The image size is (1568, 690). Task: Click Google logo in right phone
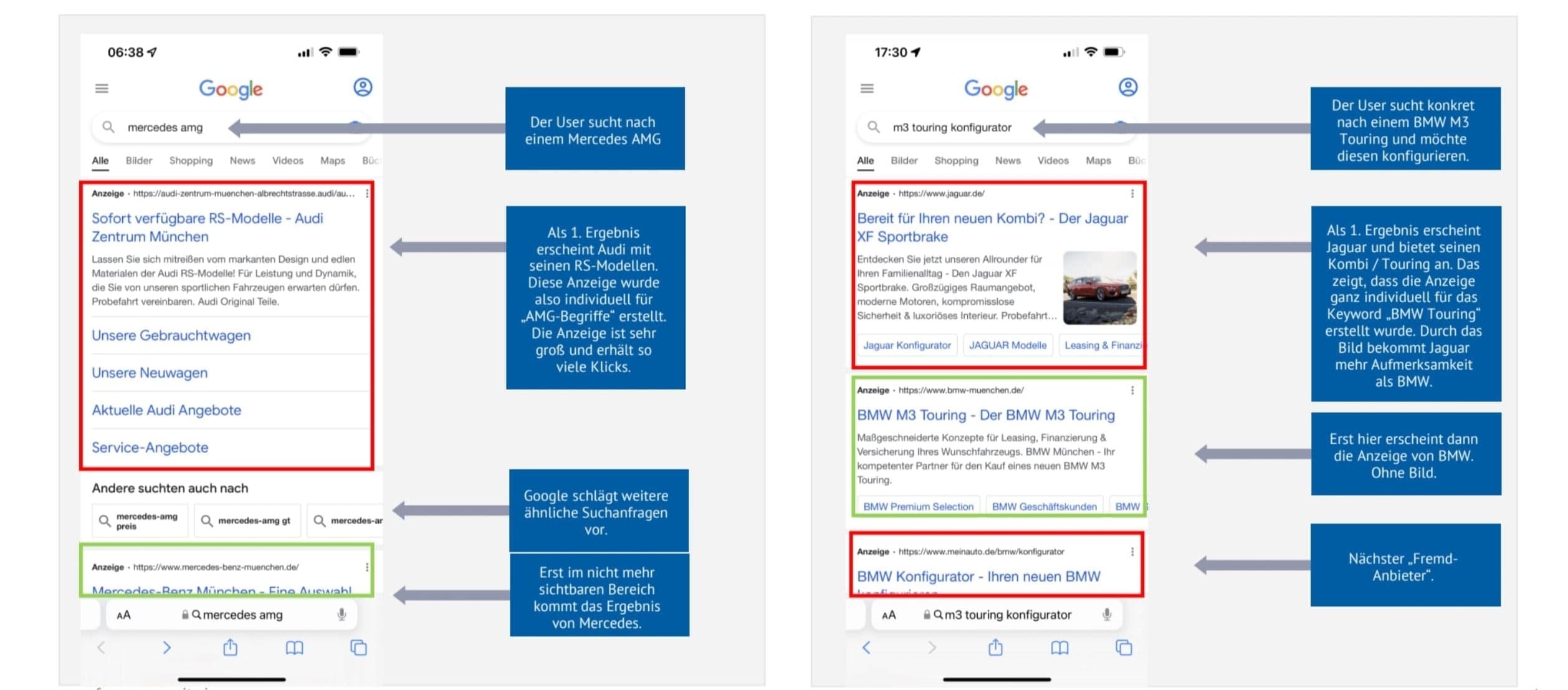point(996,89)
